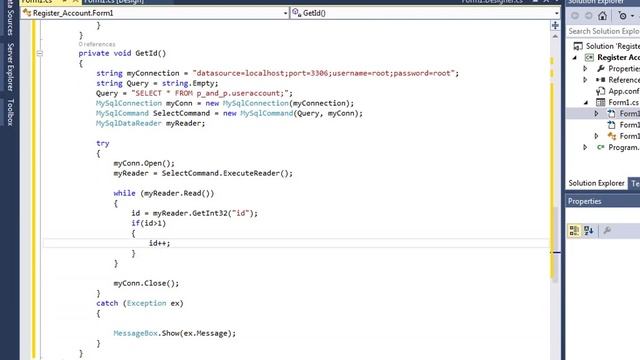Switch to the Form1.cs [Design] tab
Screen dimensions: 640x360
point(114,2)
